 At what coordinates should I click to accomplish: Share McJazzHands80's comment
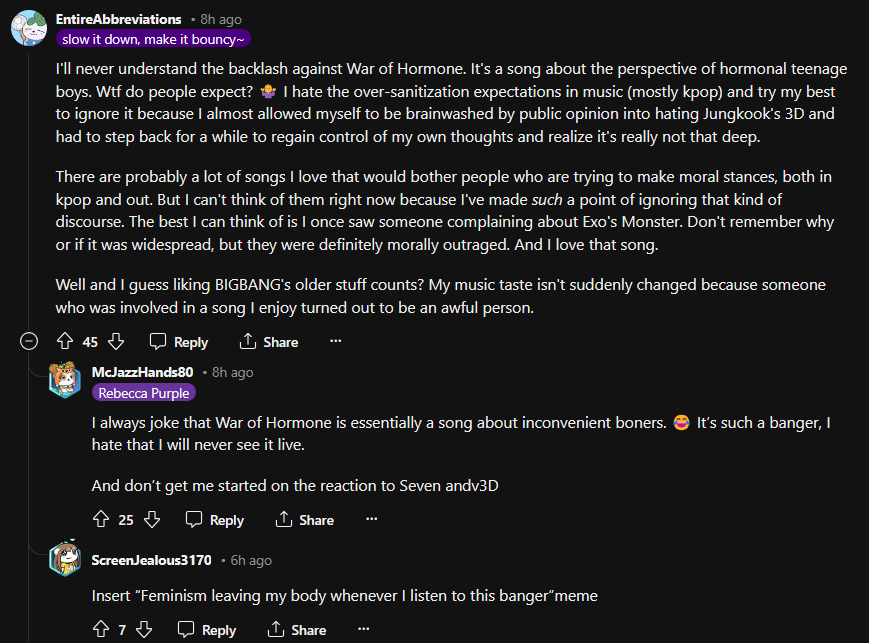point(305,520)
